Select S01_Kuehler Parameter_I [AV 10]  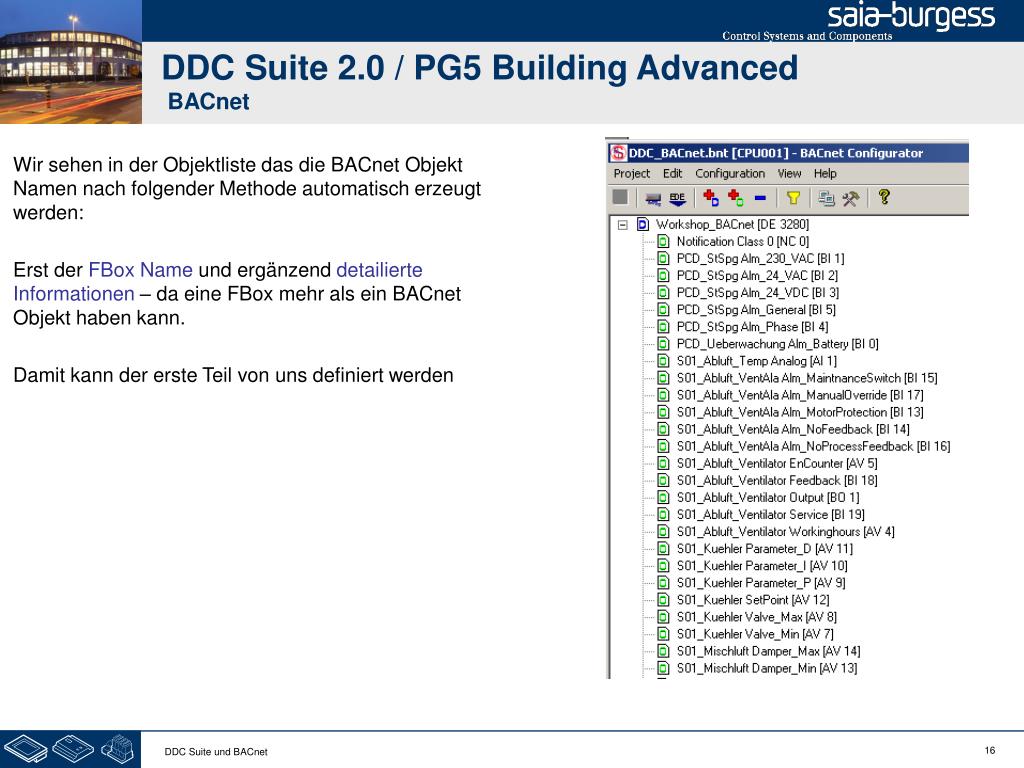click(762, 566)
